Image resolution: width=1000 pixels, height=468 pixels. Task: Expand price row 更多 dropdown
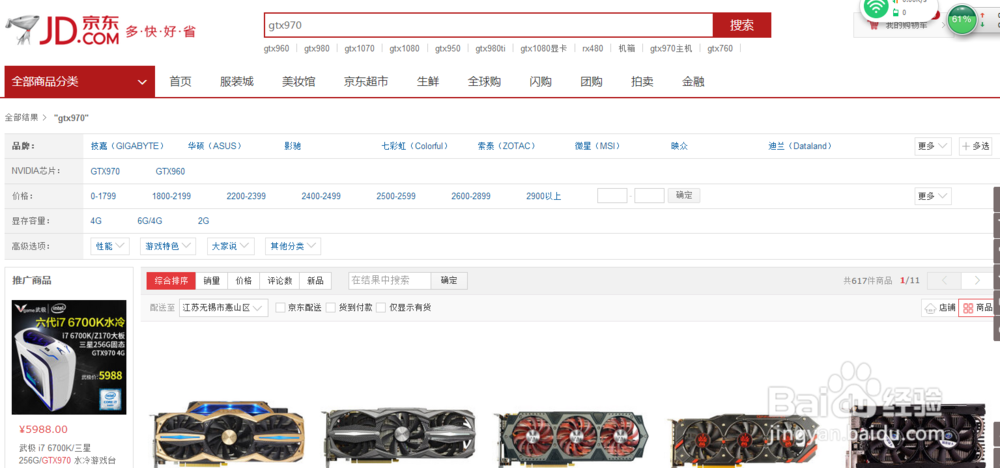pos(933,196)
